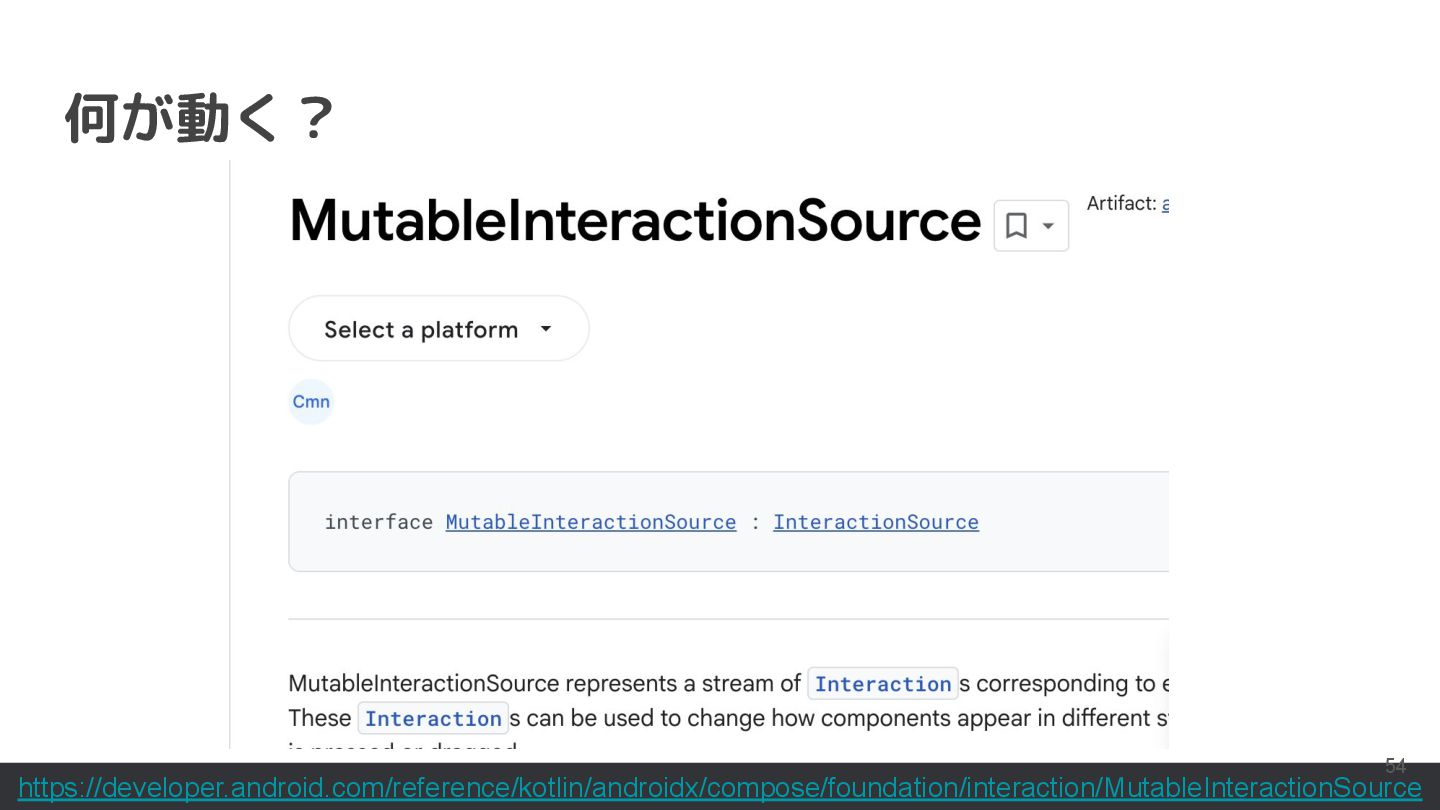
Task: Click the Cmn platform badge
Action: (x=311, y=402)
